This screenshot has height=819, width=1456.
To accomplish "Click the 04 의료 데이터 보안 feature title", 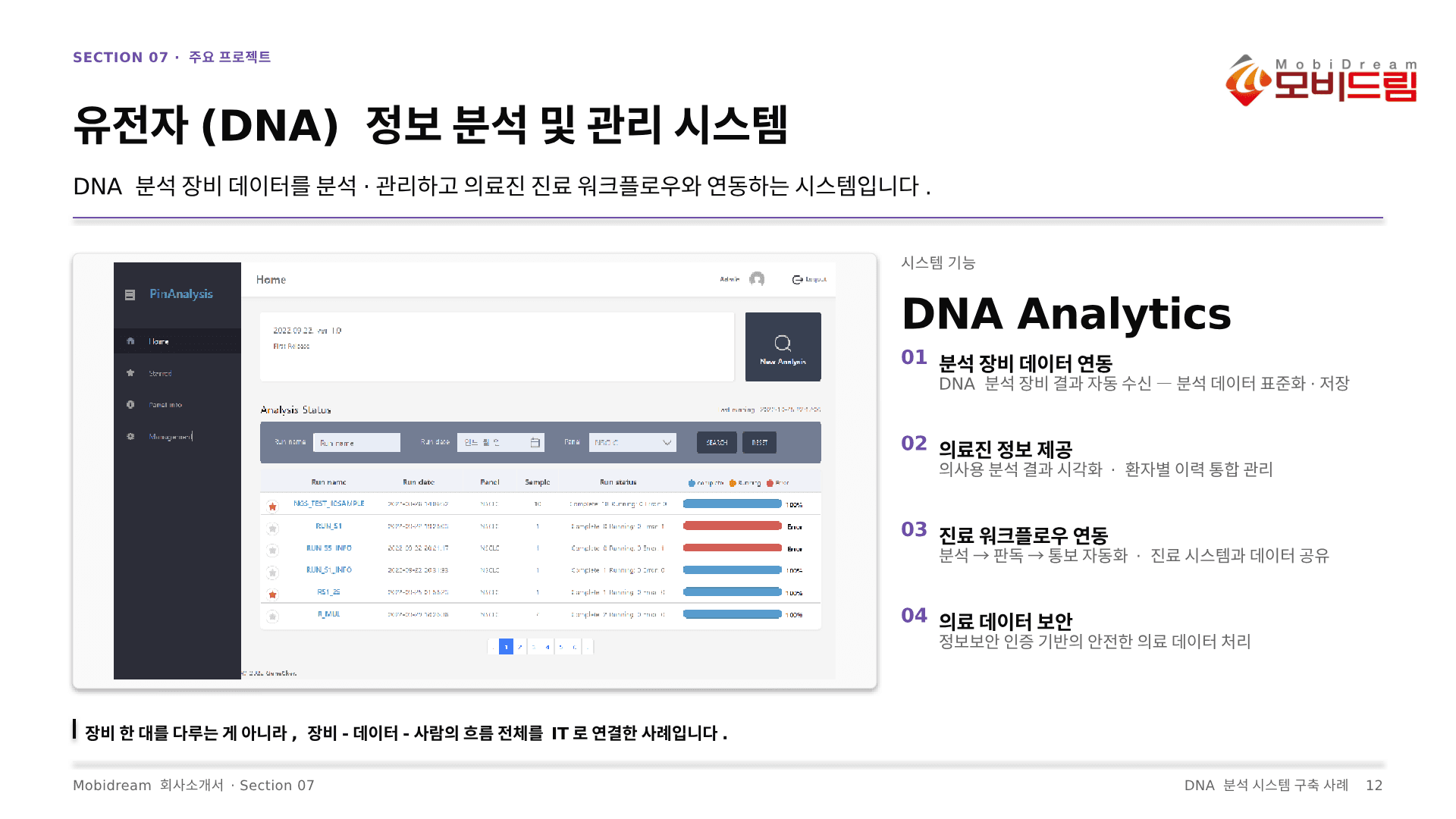I will click(1006, 622).
